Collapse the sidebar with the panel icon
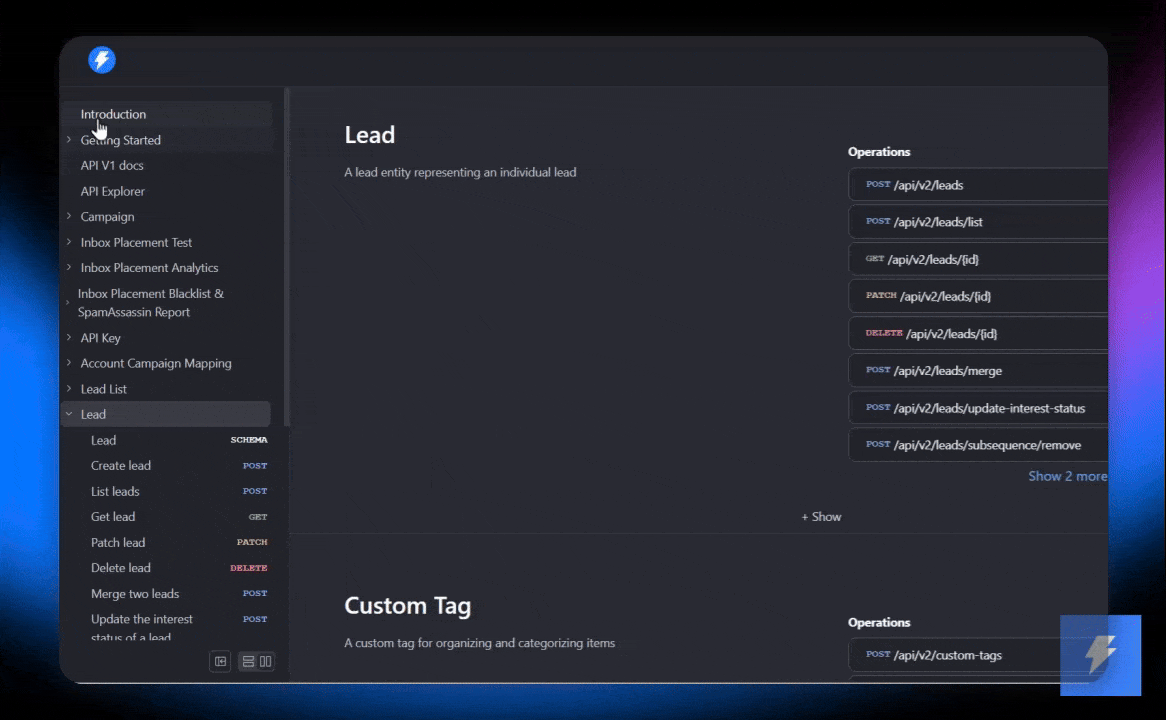1166x720 pixels. (221, 661)
